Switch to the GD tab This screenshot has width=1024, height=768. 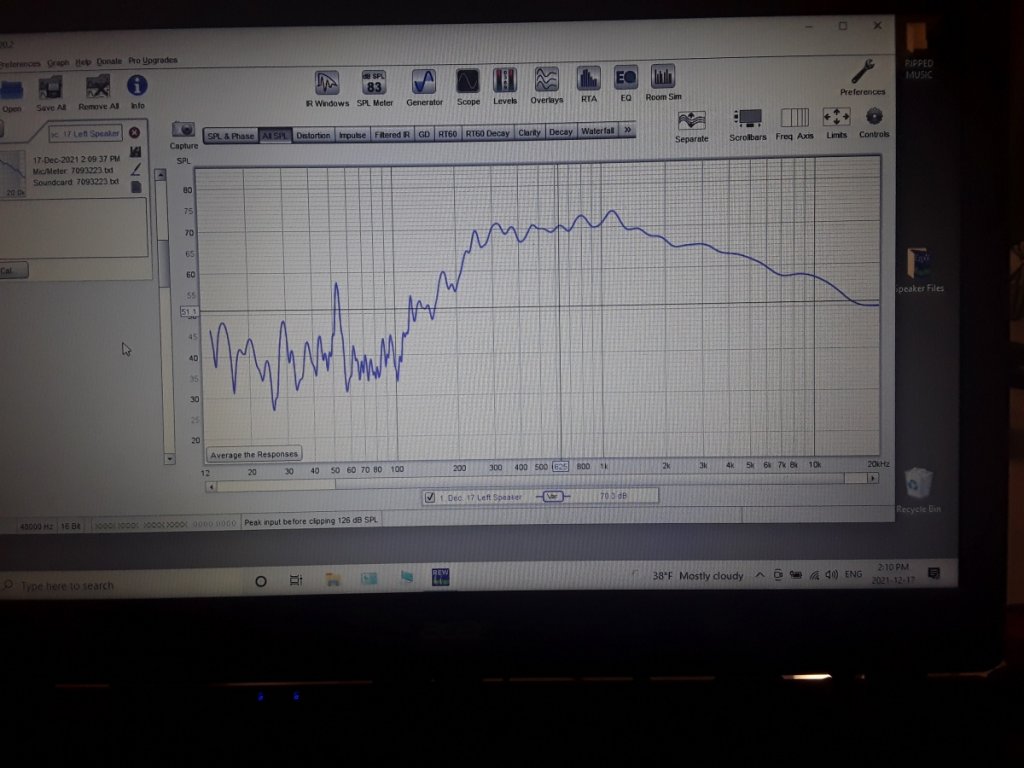[x=424, y=134]
